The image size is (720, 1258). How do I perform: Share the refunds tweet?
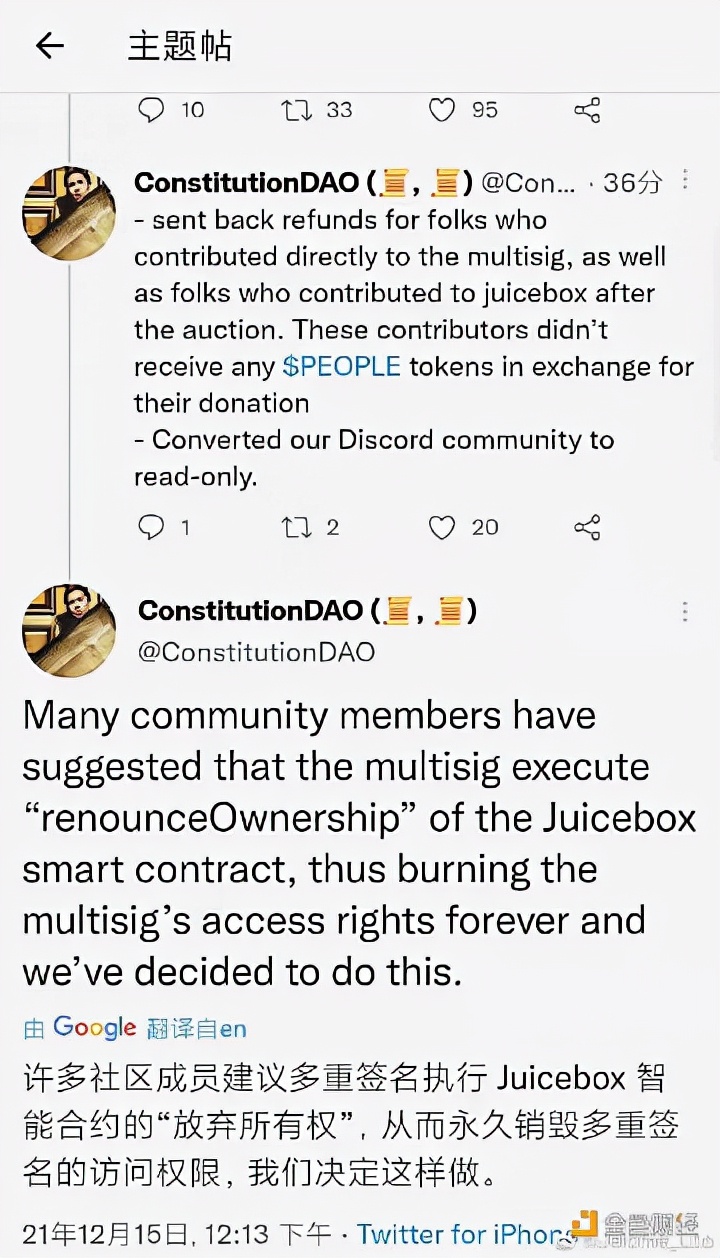588,527
